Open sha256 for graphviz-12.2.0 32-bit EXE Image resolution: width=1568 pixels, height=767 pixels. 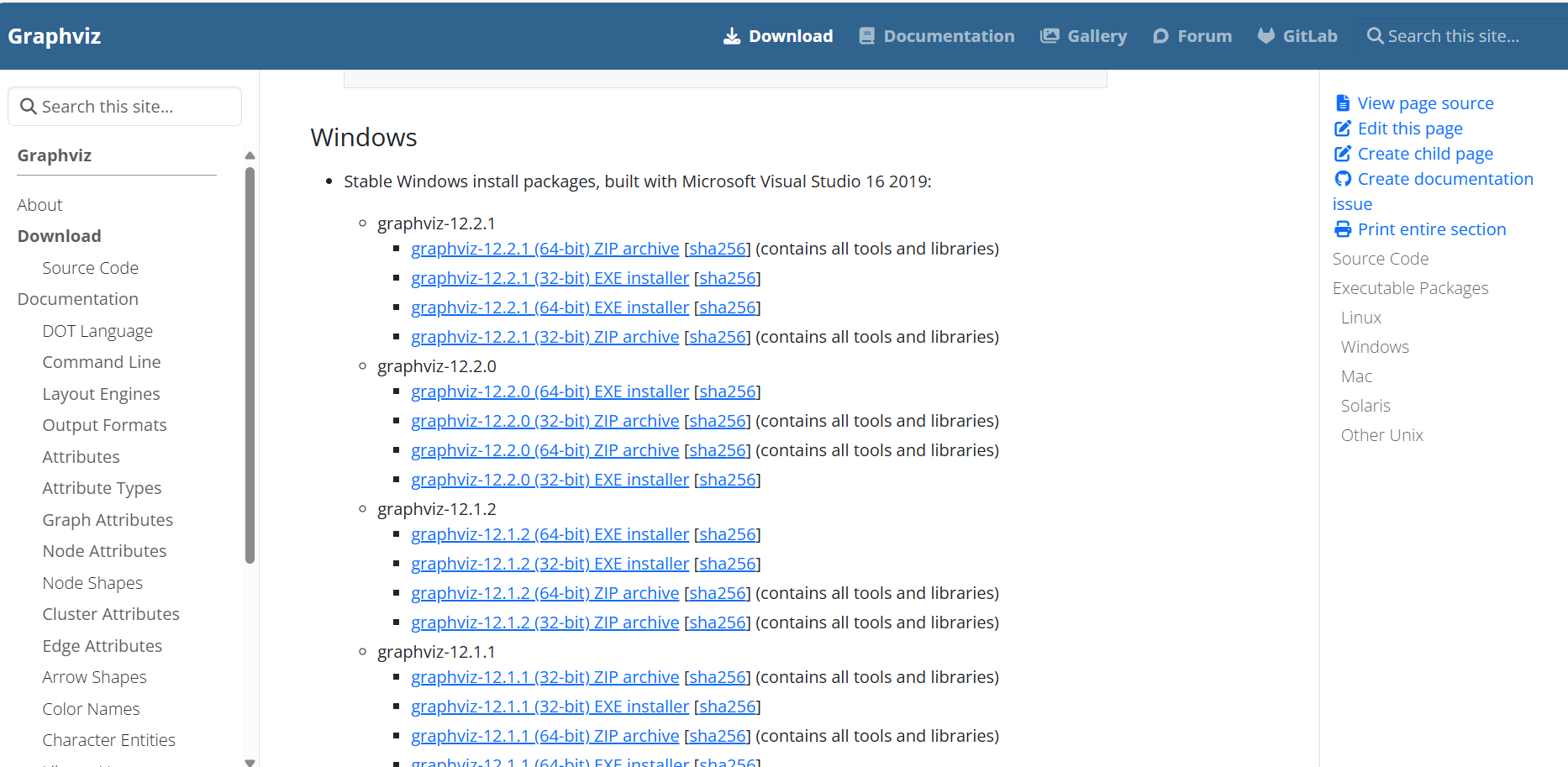click(x=727, y=480)
